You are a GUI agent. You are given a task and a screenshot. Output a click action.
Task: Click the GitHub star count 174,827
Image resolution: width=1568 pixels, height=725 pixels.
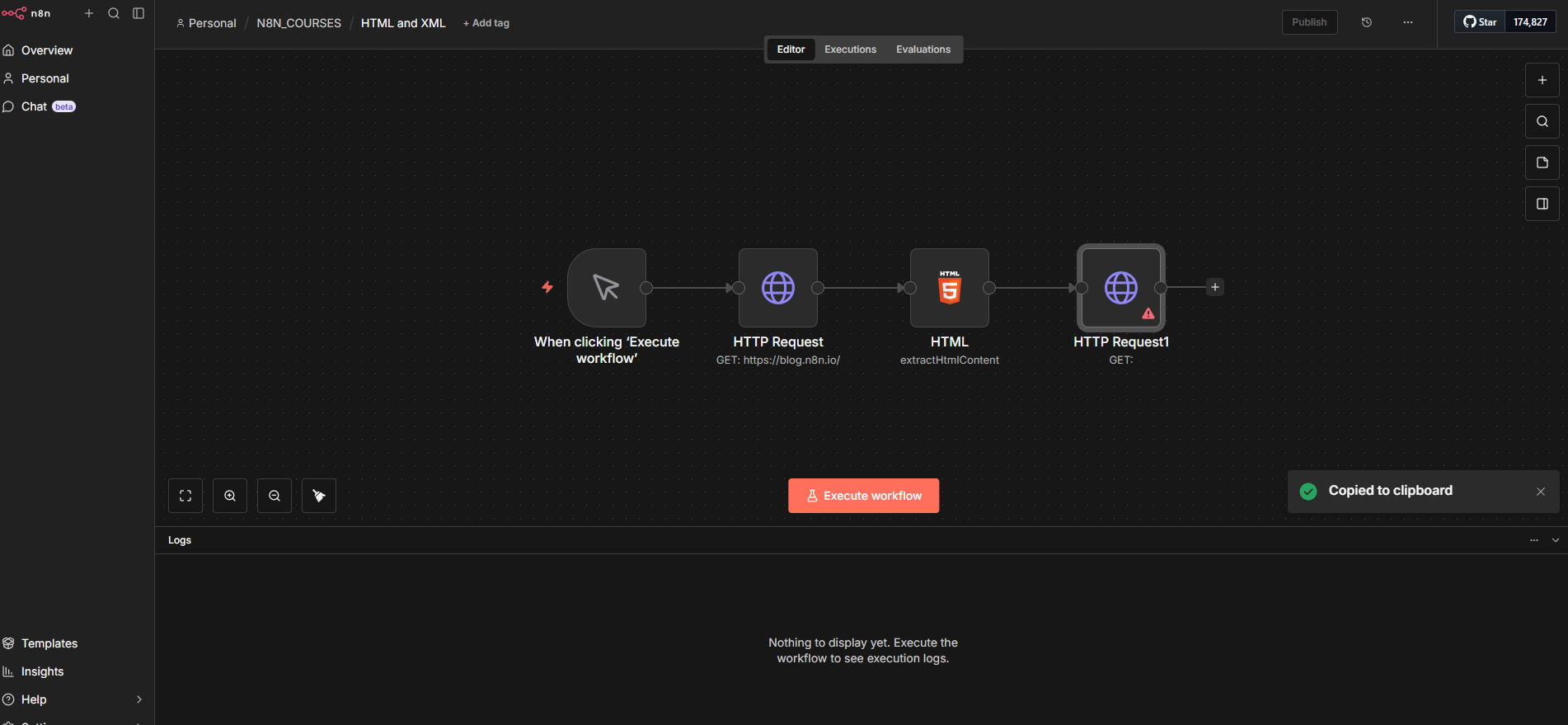(1530, 22)
